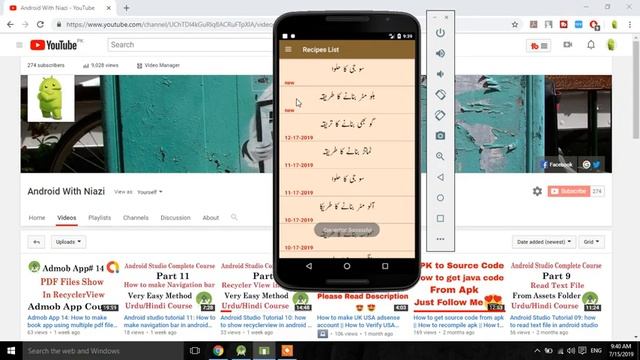Open Admob App 14 video title link
The width and height of the screenshot is (640, 360).
72,321
